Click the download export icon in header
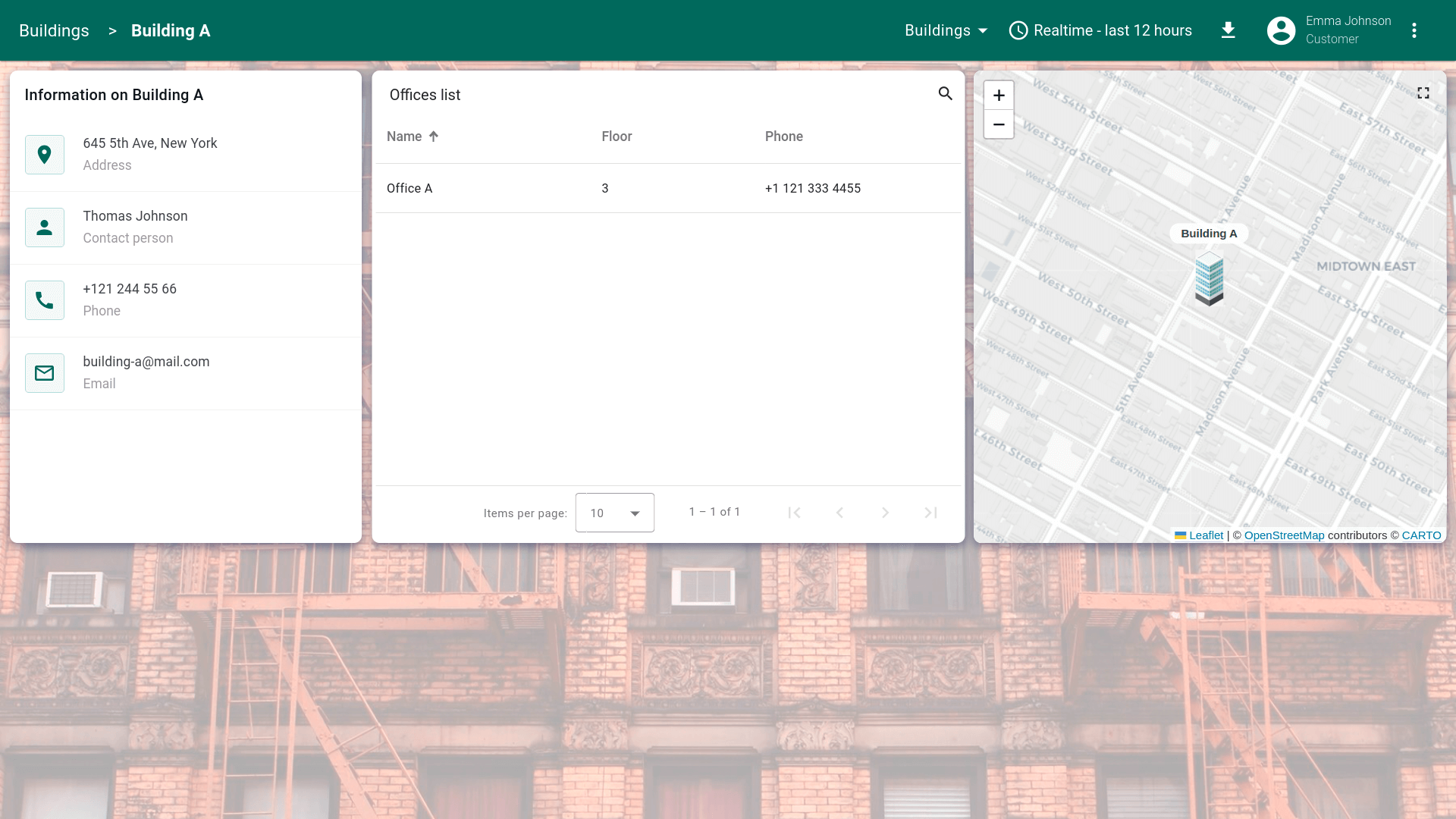This screenshot has width=1456, height=819. point(1228,30)
